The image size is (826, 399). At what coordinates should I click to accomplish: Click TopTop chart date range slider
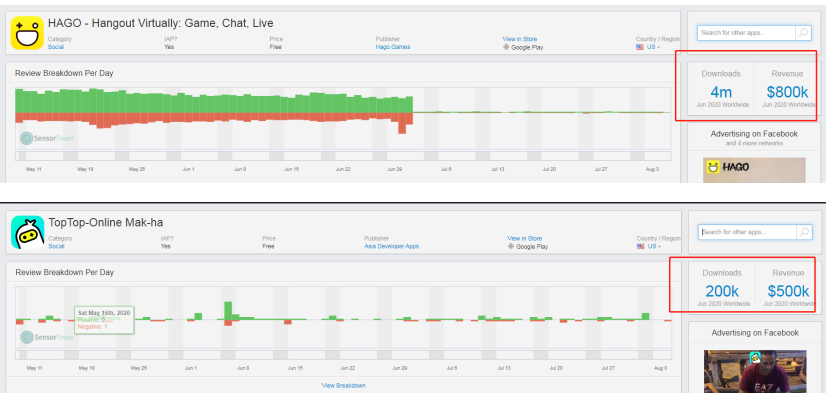click(x=343, y=355)
